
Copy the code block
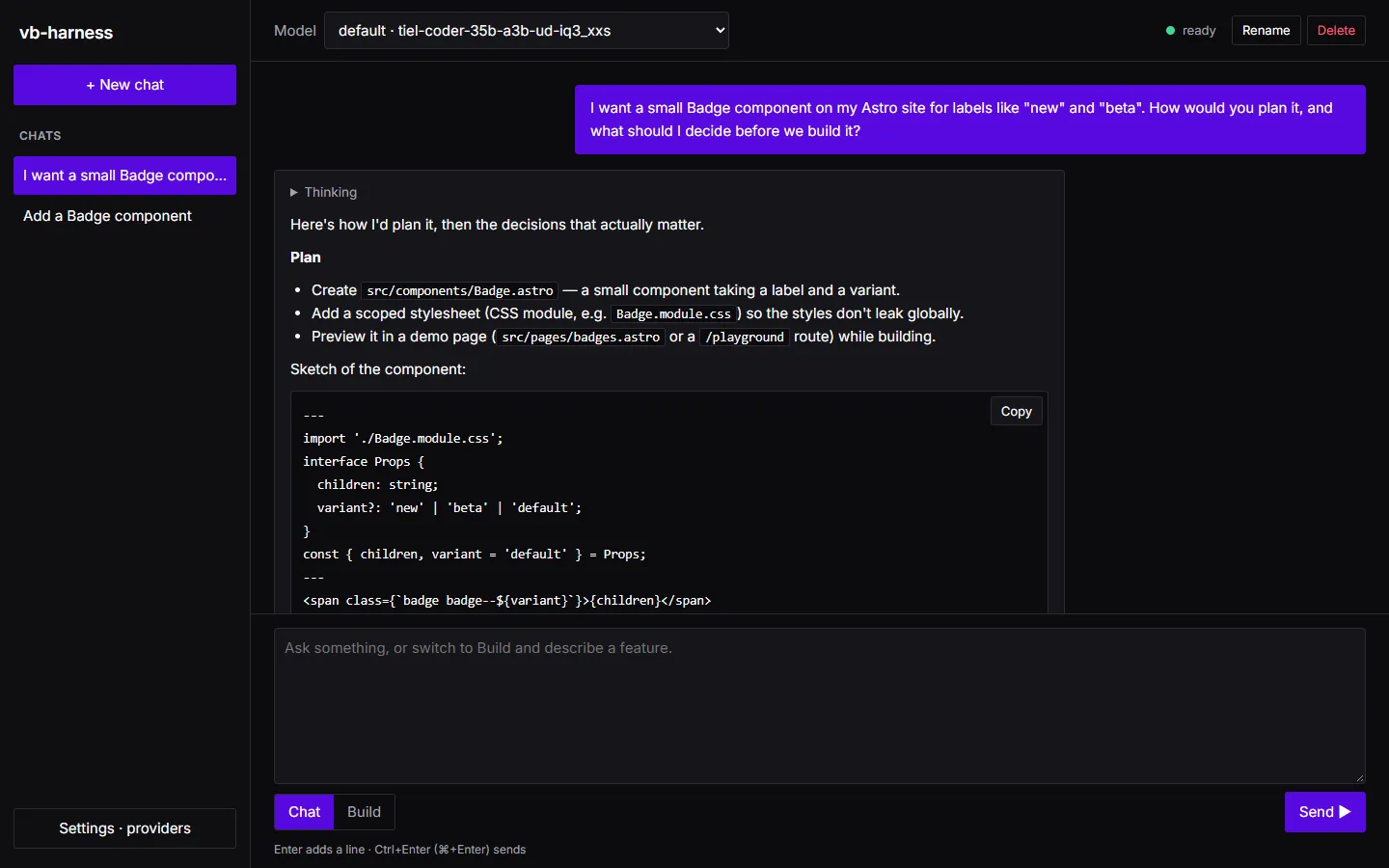1016,411
